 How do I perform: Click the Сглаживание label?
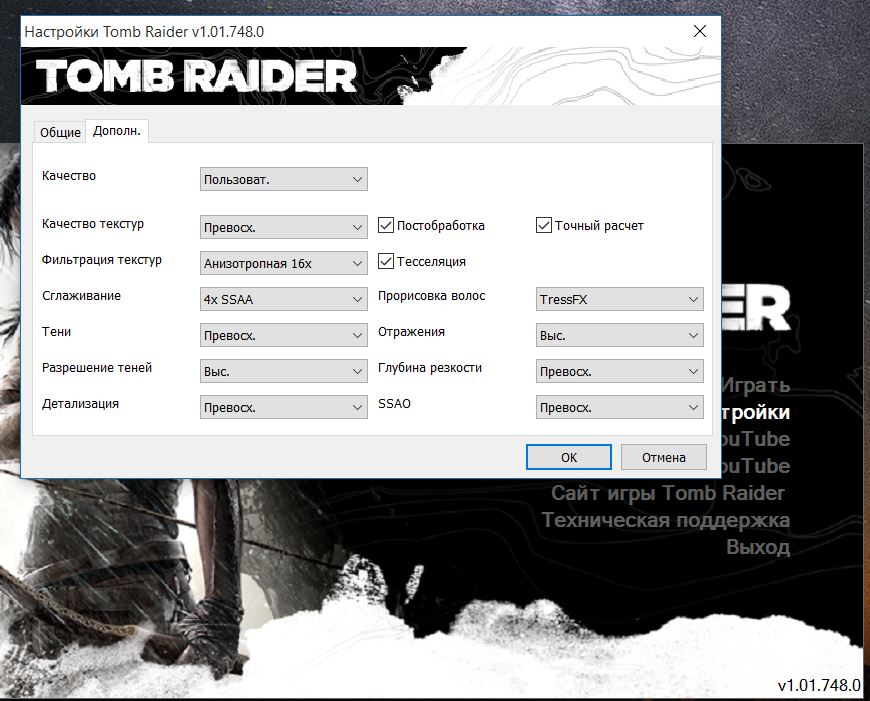pos(81,295)
